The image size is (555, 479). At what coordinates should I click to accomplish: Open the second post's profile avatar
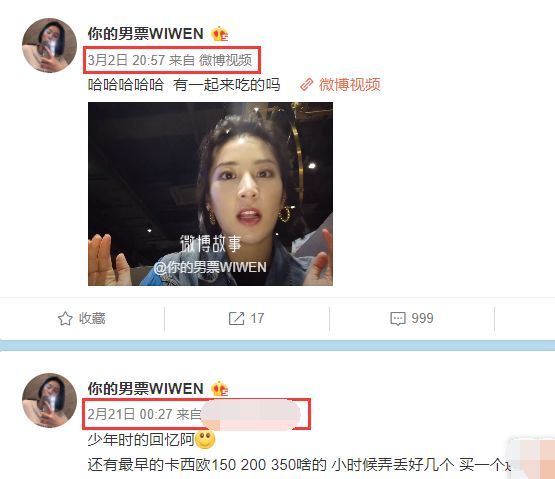pyautogui.click(x=50, y=400)
